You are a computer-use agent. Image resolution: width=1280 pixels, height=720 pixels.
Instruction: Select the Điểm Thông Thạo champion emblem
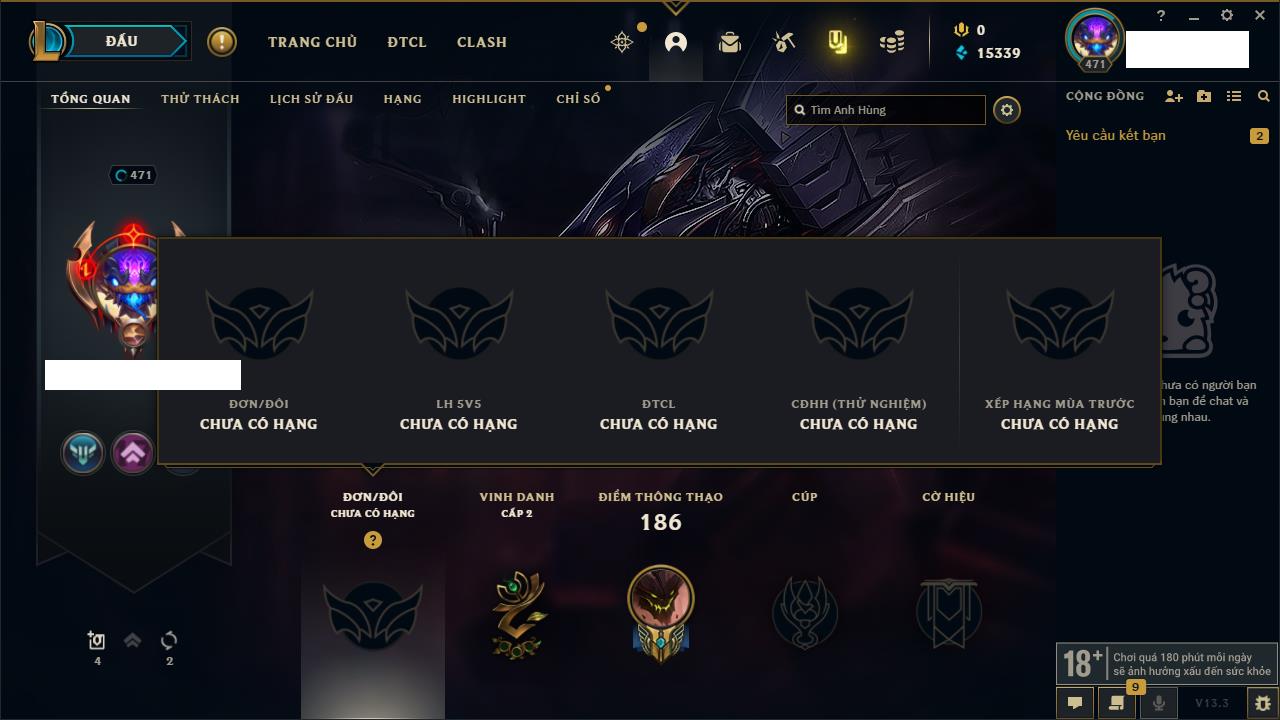point(661,612)
